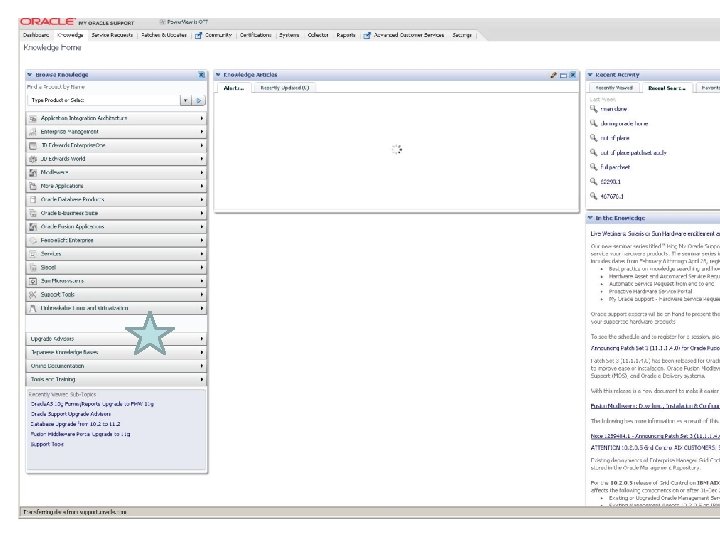Open the Reports tab
The height and width of the screenshot is (540, 720).
pos(346,35)
